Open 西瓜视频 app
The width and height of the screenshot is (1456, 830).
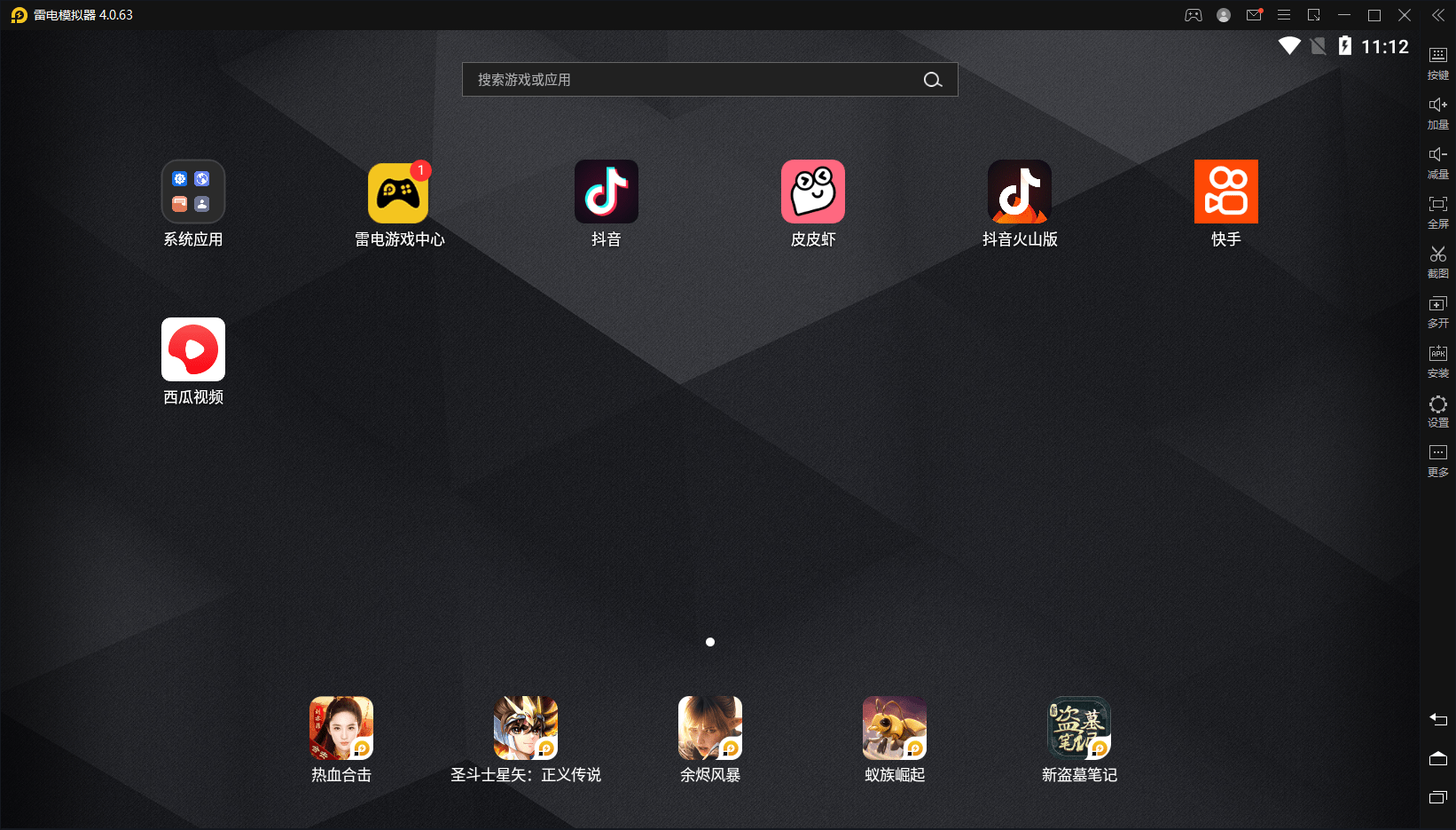(x=193, y=349)
